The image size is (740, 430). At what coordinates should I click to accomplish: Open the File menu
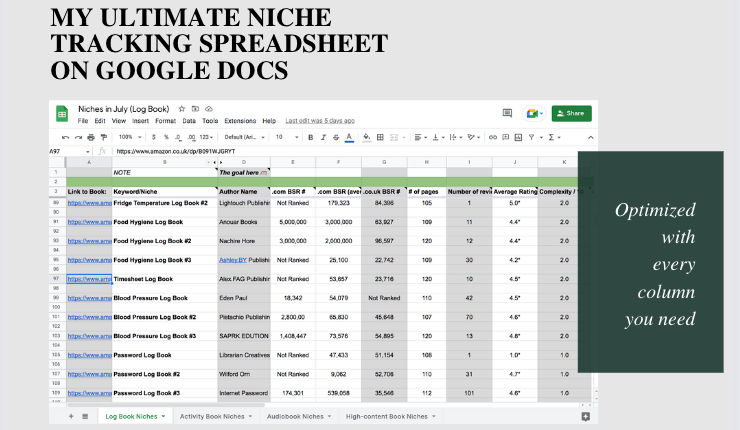tap(83, 121)
